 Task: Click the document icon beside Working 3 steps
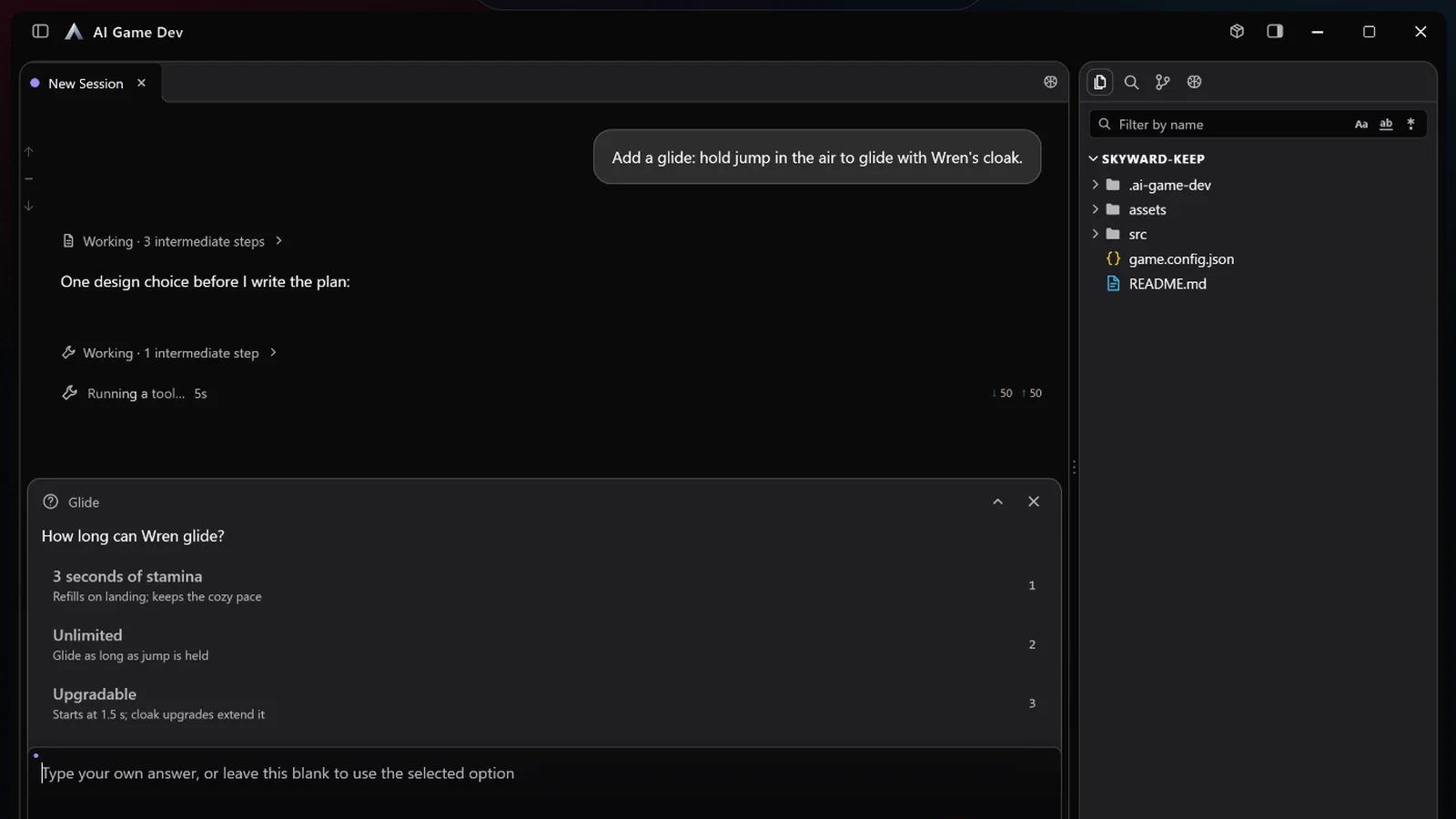tap(68, 241)
